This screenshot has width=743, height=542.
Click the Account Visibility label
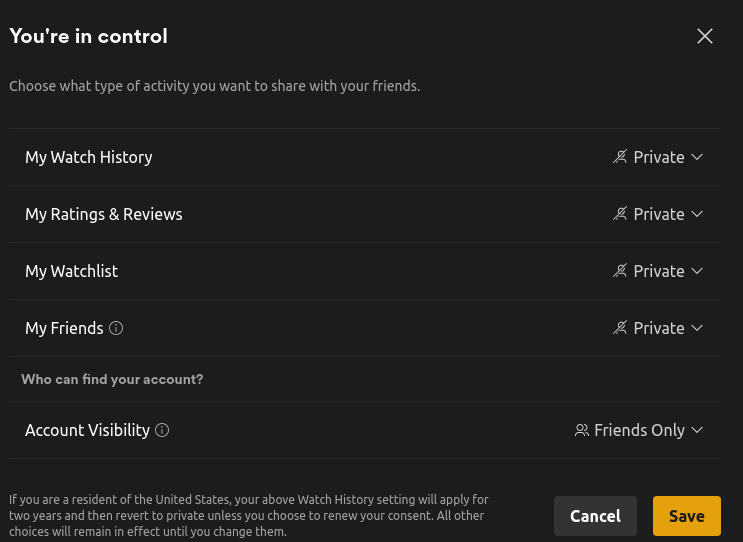[x=87, y=430]
